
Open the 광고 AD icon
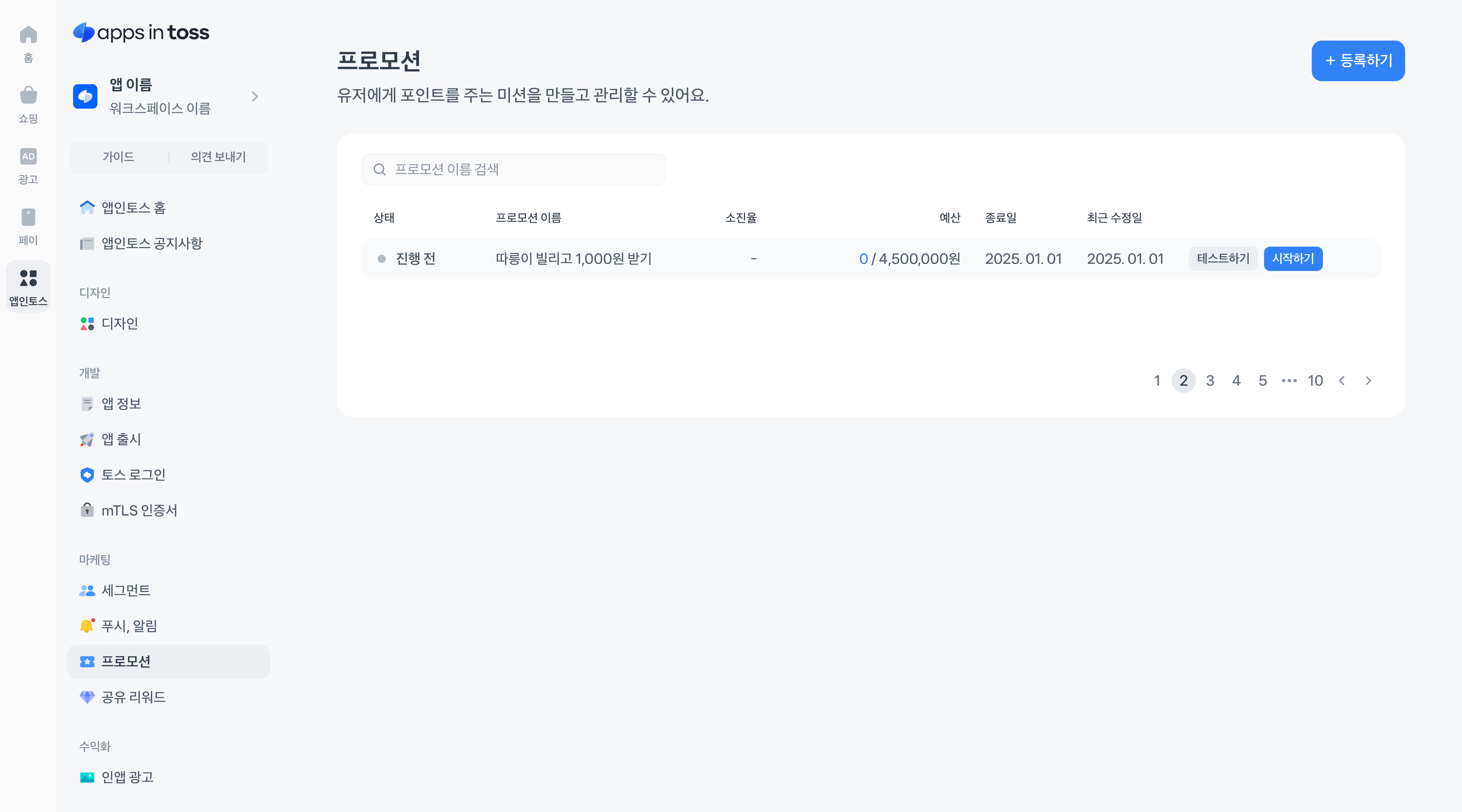[28, 157]
